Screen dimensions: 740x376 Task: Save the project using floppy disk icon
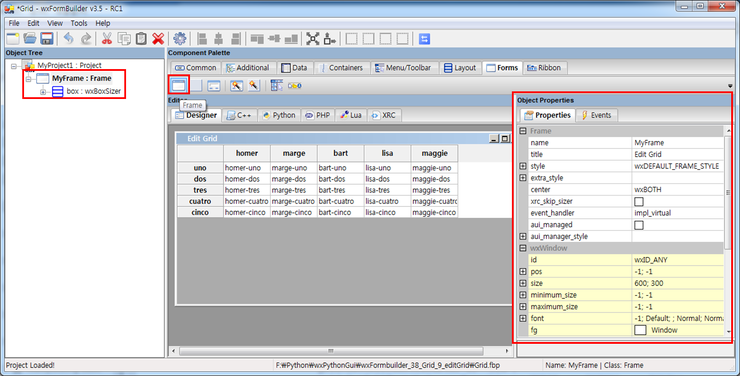pyautogui.click(x=47, y=39)
